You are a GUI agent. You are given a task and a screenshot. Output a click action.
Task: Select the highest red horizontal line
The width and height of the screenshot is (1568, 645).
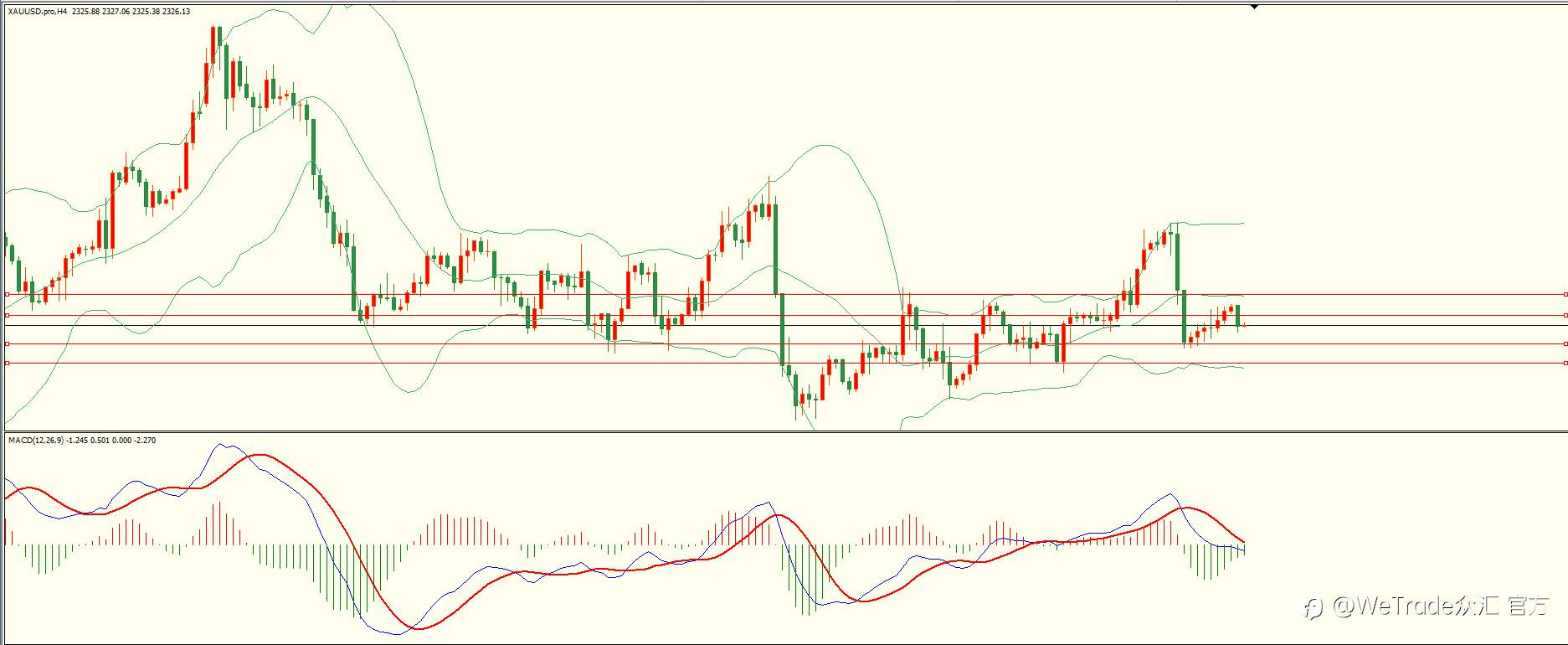[x=785, y=294]
